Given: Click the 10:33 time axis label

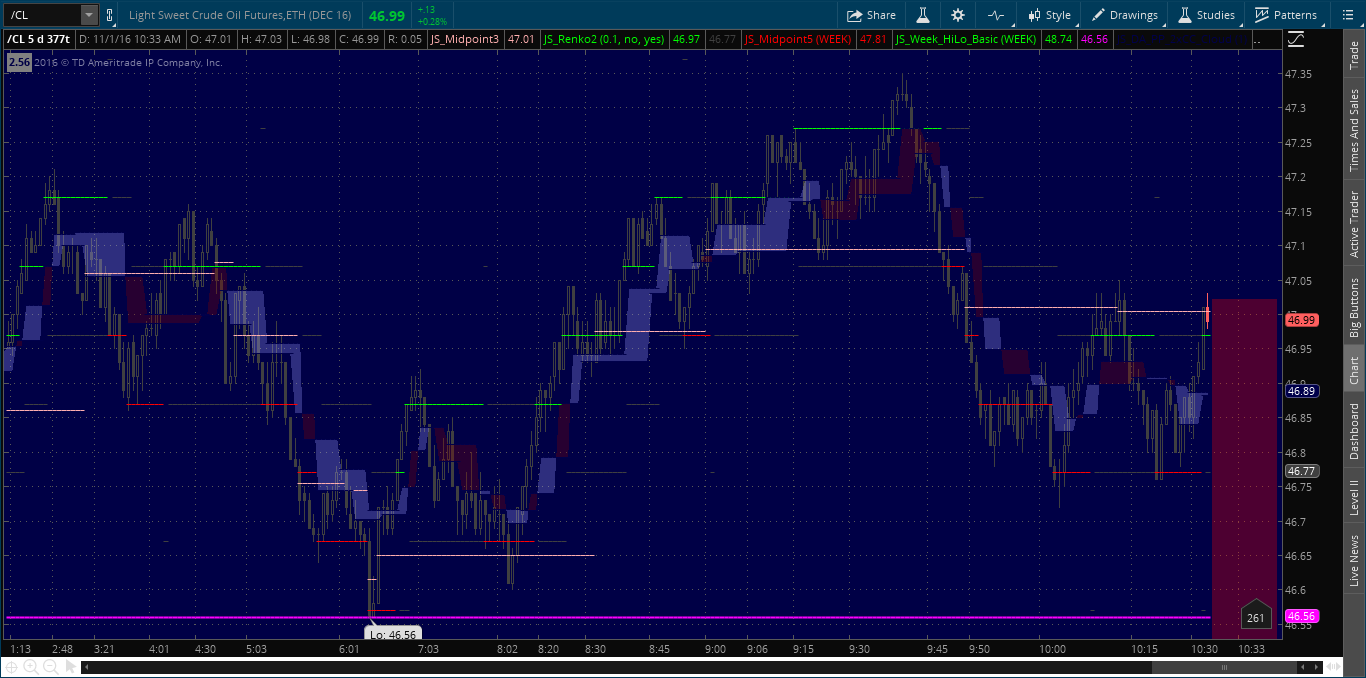Looking at the screenshot, I should [x=1251, y=649].
